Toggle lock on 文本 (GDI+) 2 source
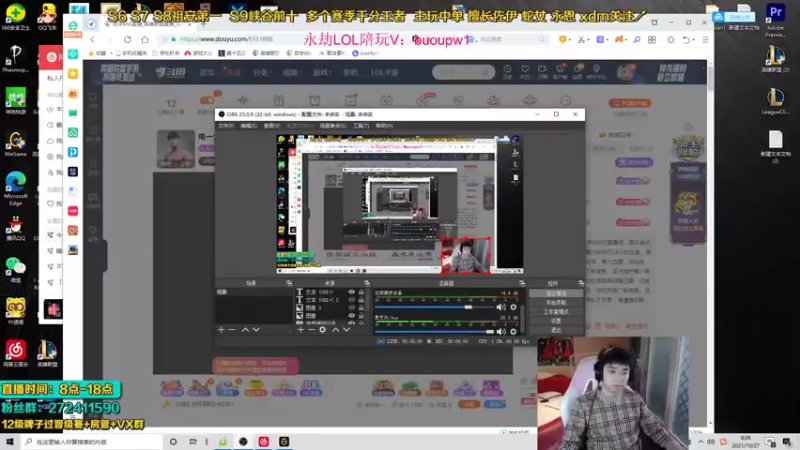The width and height of the screenshot is (800, 450). (361, 300)
